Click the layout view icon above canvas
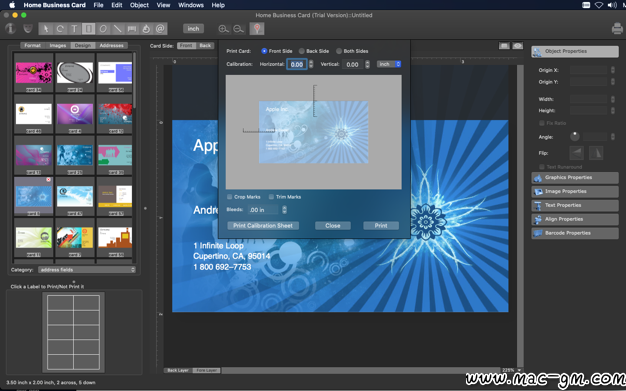626x391 pixels. click(504, 46)
